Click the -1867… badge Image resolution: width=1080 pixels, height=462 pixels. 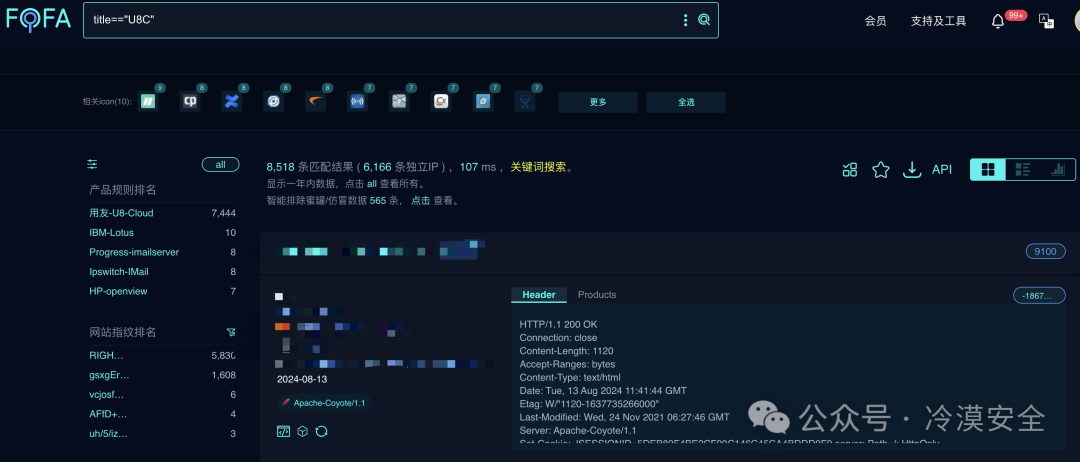[x=1039, y=295]
